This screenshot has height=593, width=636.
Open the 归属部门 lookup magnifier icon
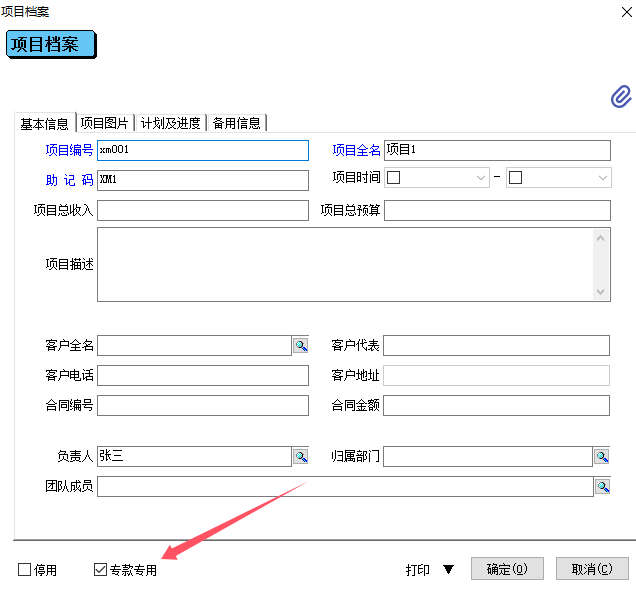coord(602,457)
